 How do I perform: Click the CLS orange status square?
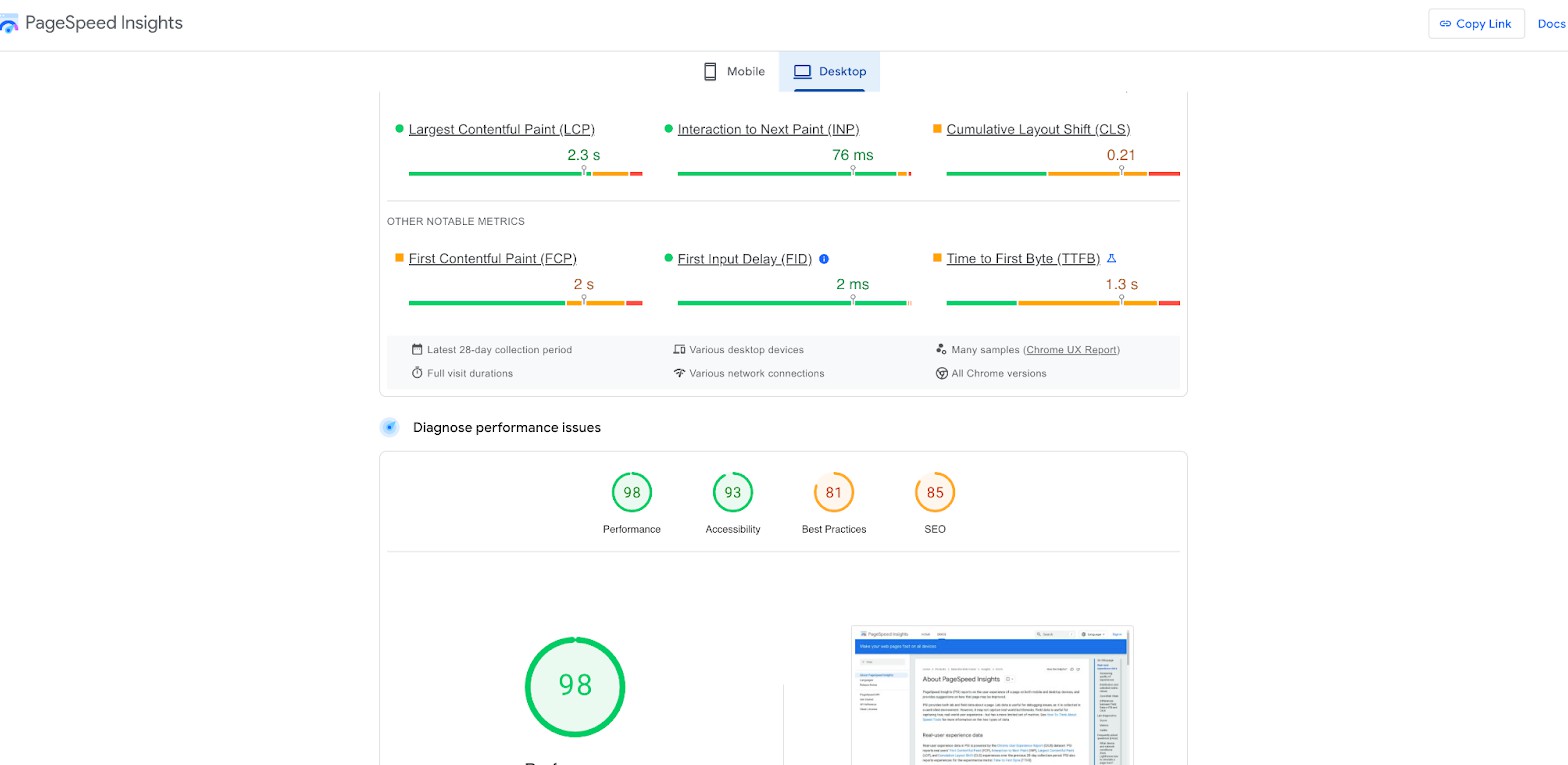937,129
